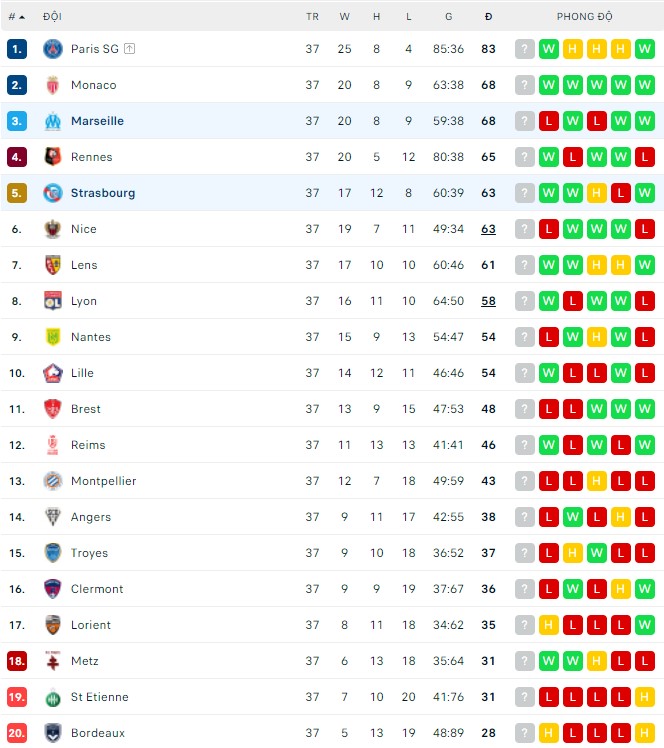Click the promotion icon beside Paris SG
This screenshot has width=664, height=748.
[x=130, y=49]
